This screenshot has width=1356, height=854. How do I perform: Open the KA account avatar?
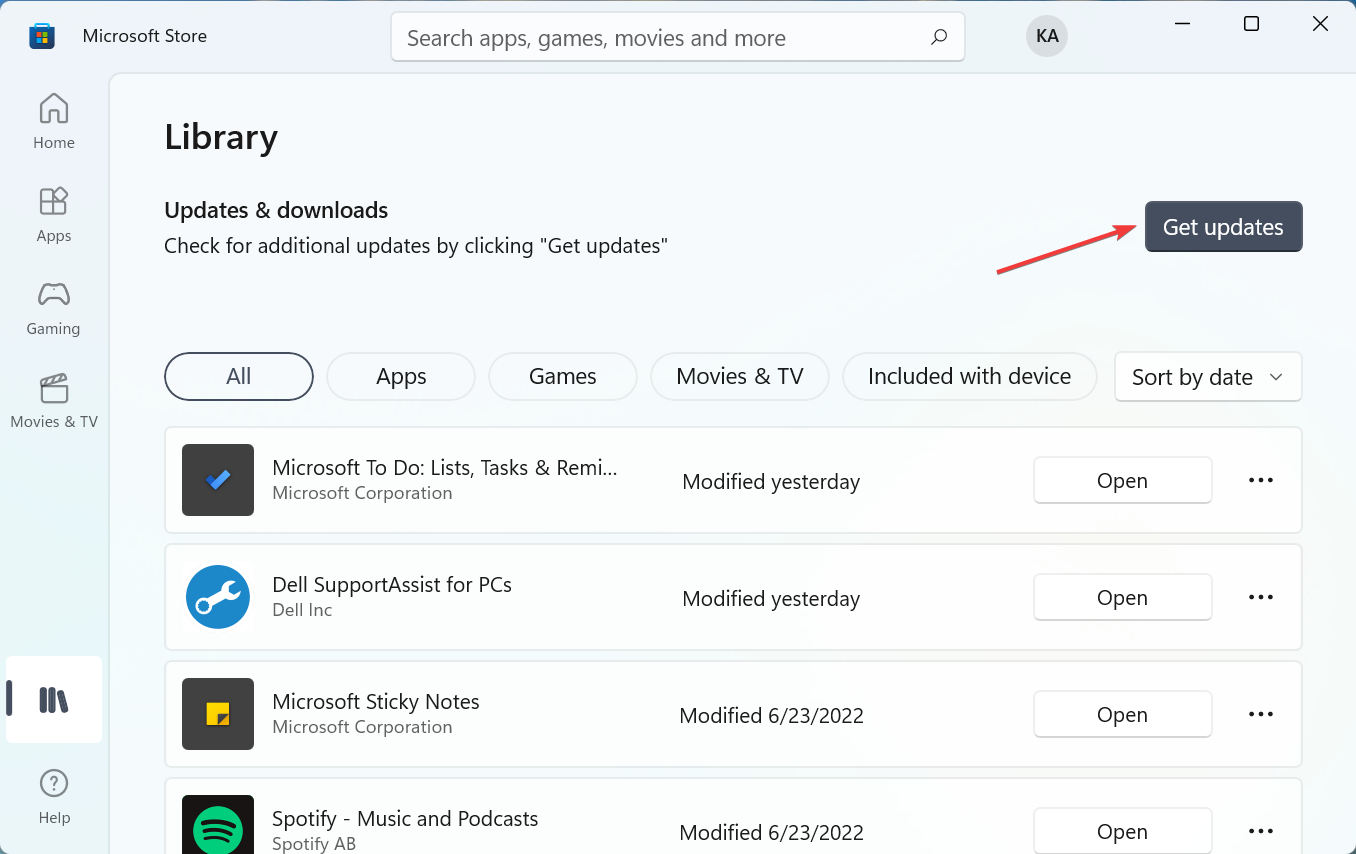tap(1046, 35)
